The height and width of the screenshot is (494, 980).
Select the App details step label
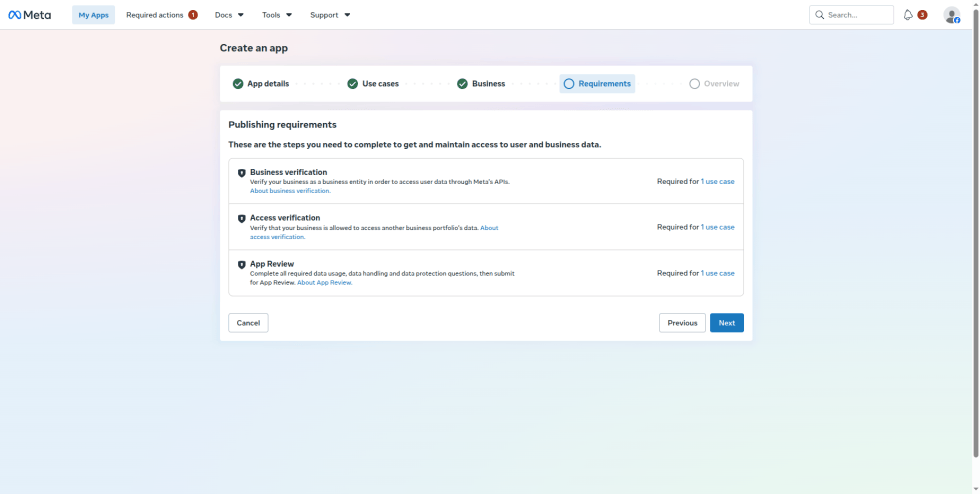(x=268, y=84)
